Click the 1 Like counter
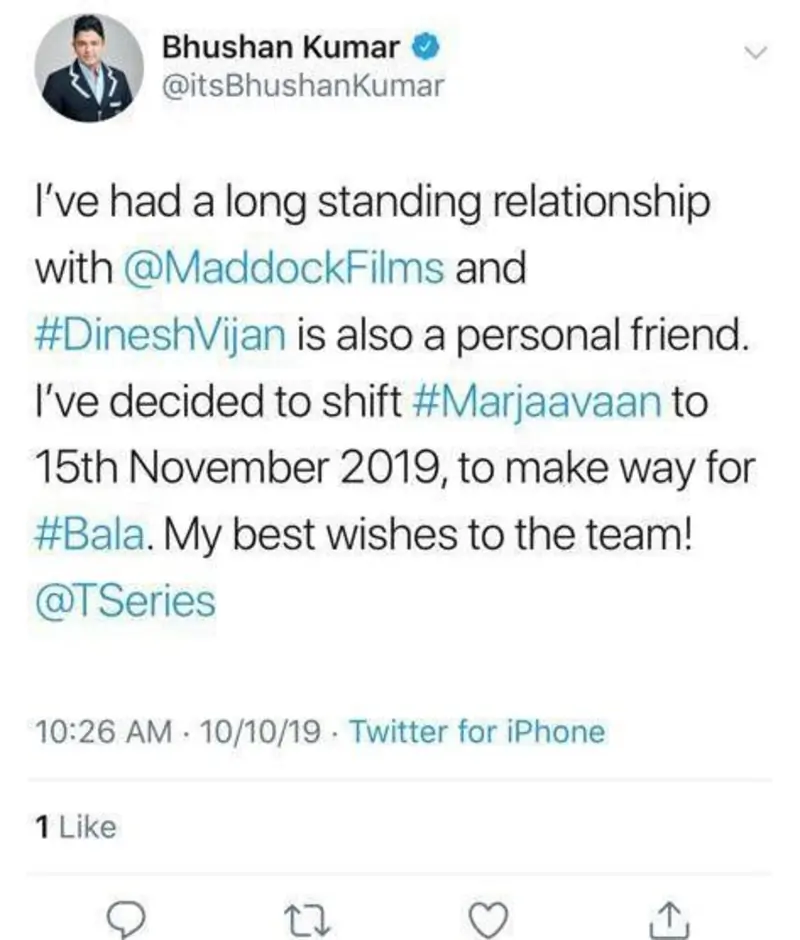The width and height of the screenshot is (800, 940). pyautogui.click(x=74, y=827)
